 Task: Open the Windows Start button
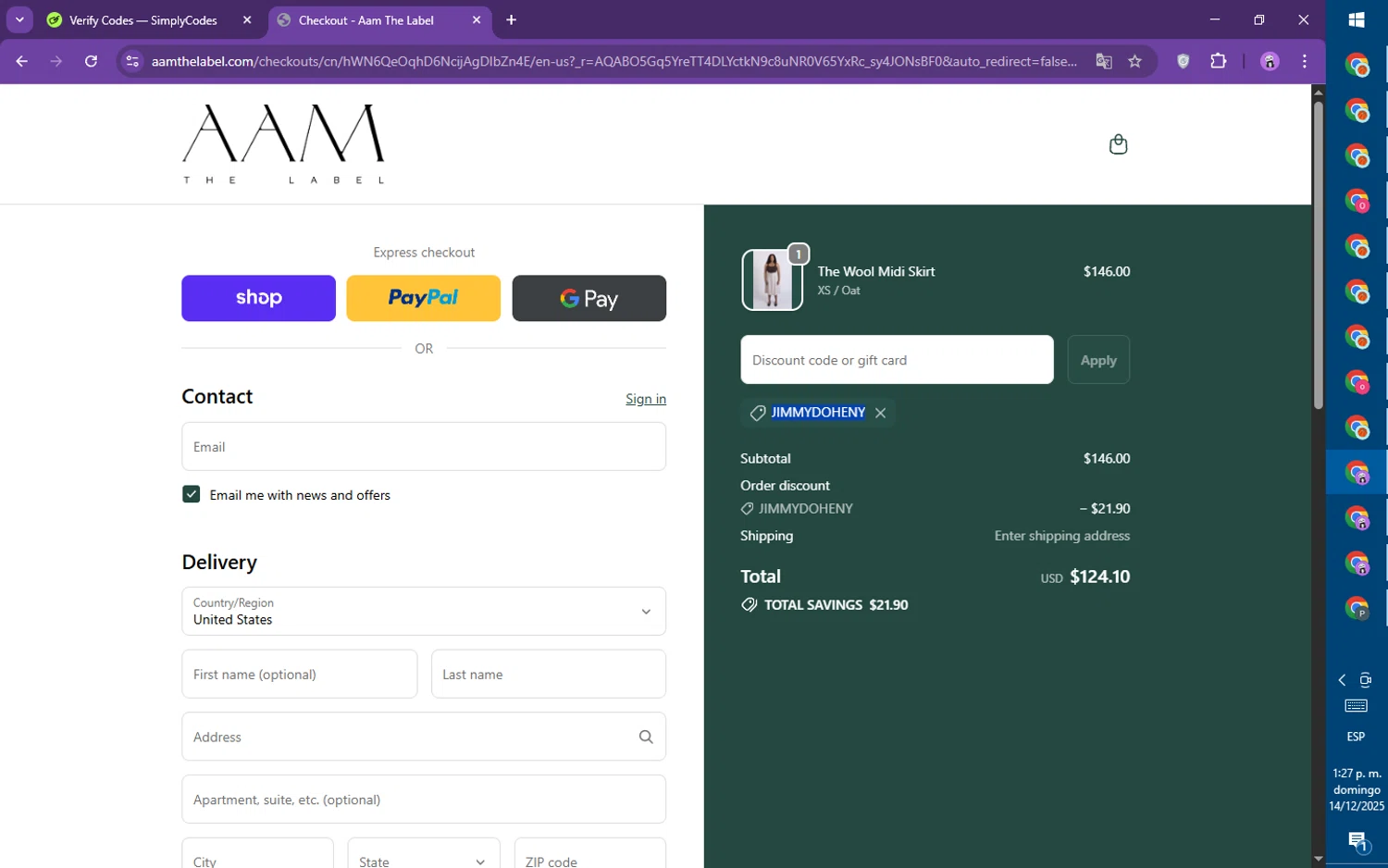point(1357,20)
